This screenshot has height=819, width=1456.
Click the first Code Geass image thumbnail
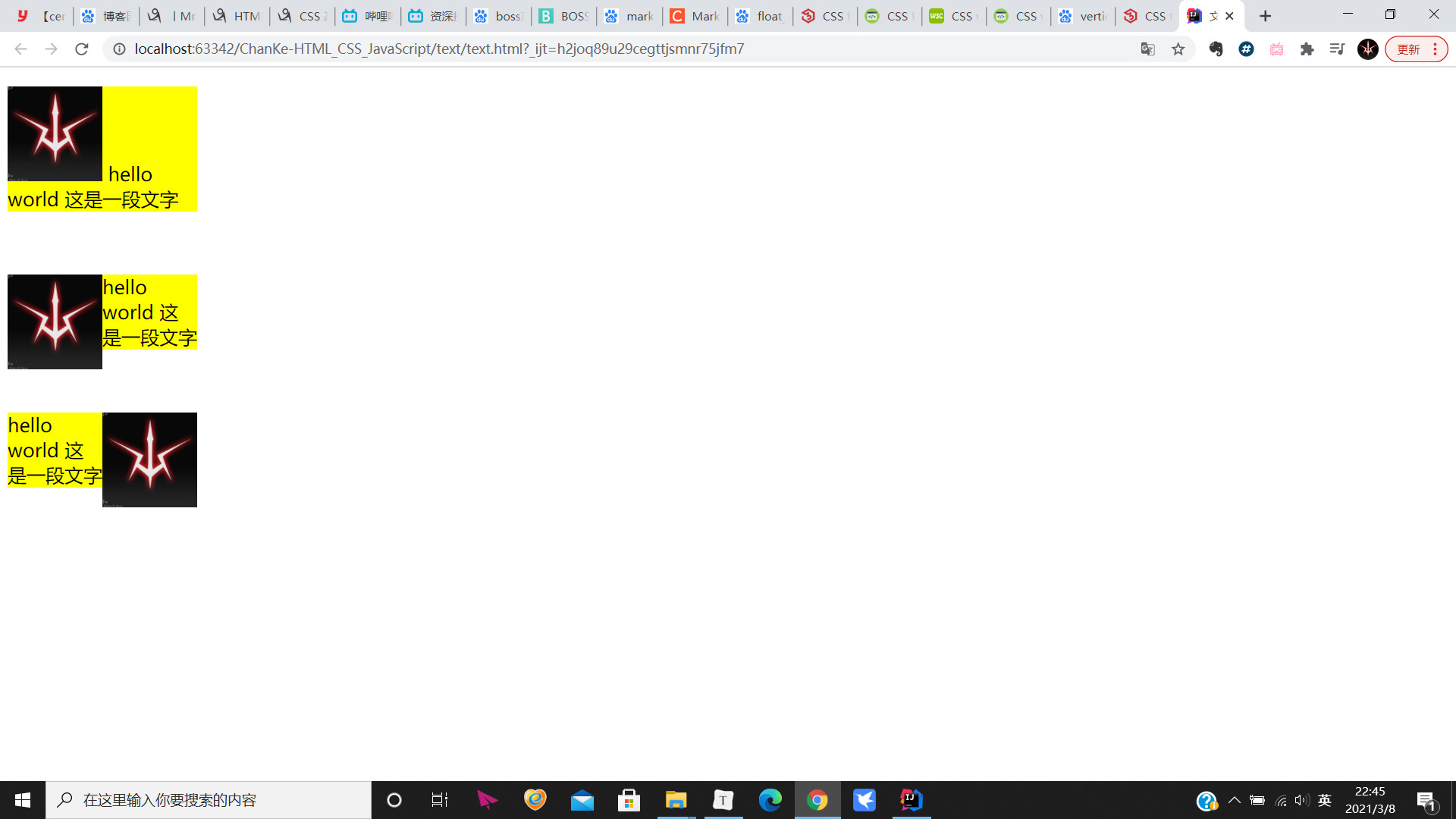point(55,133)
